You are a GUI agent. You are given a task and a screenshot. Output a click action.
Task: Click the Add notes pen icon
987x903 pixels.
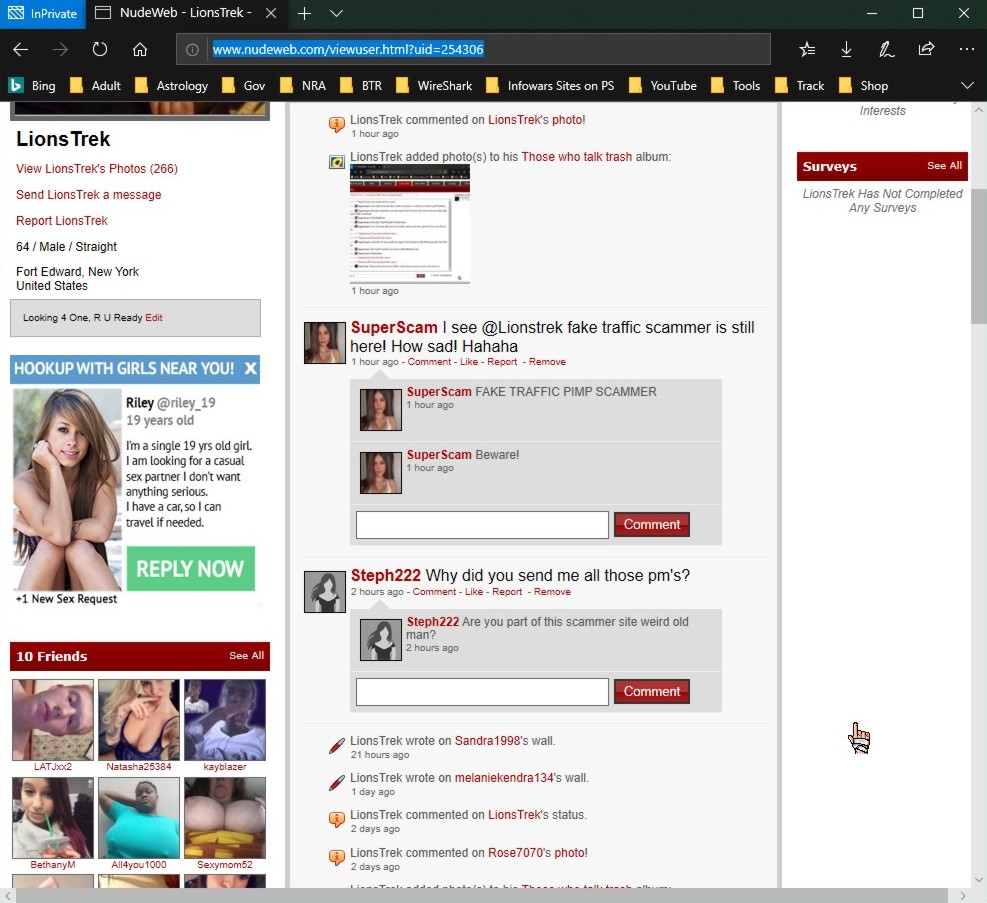point(886,49)
